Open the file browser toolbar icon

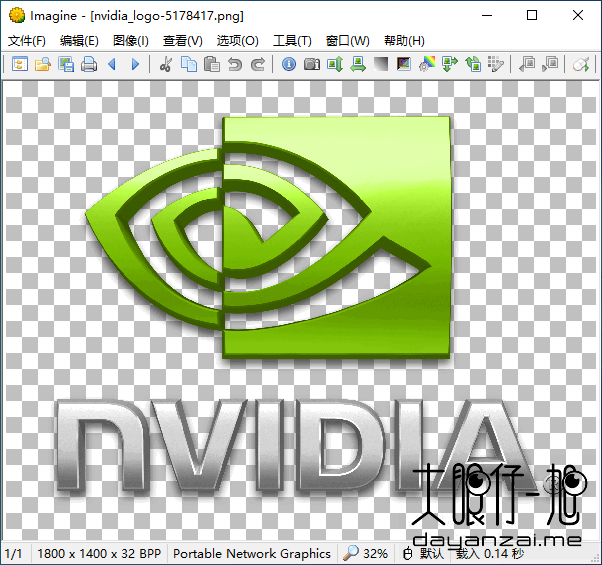point(20,64)
